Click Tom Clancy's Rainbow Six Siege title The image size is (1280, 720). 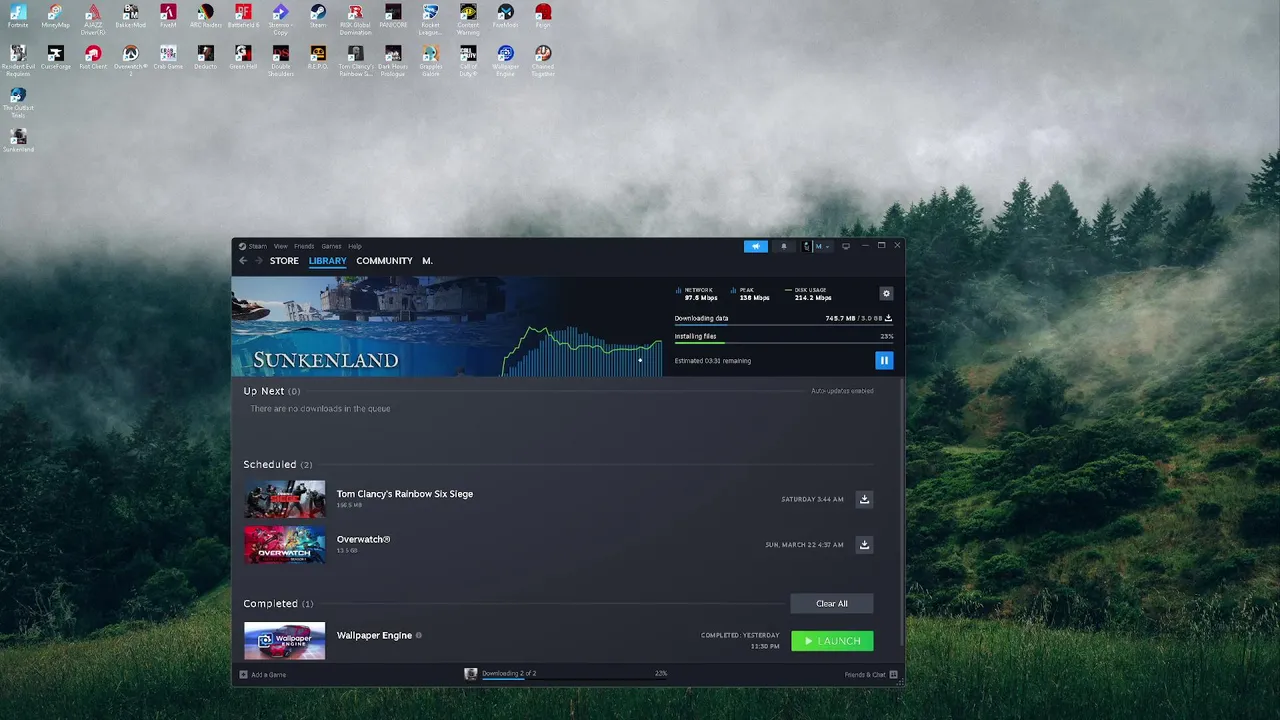pyautogui.click(x=405, y=494)
